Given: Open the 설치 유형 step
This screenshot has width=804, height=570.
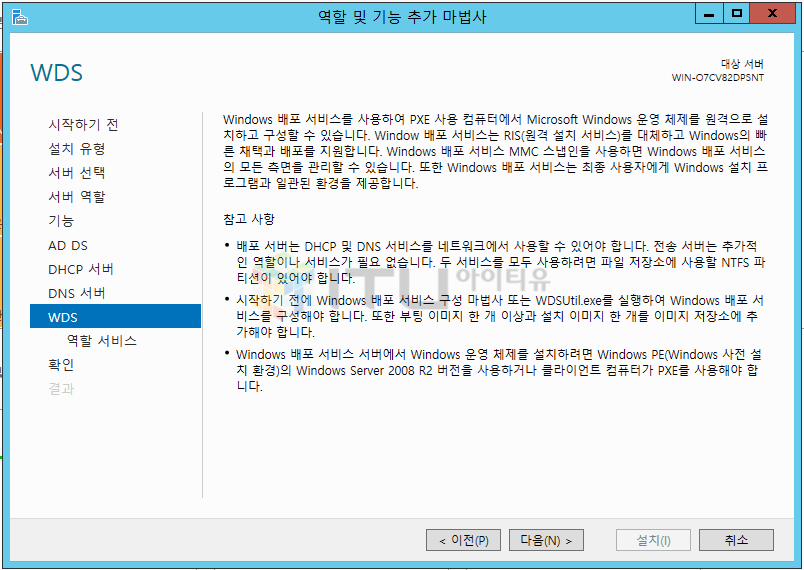Looking at the screenshot, I should click(77, 149).
